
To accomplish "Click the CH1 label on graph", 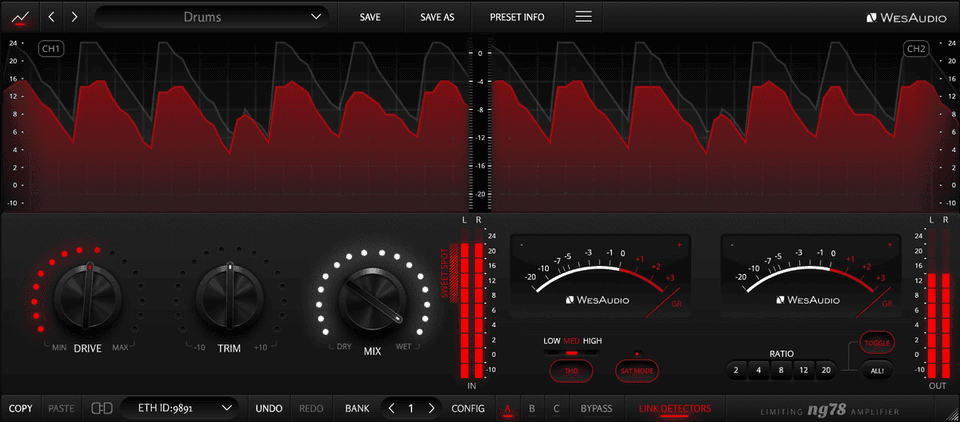I will [51, 49].
